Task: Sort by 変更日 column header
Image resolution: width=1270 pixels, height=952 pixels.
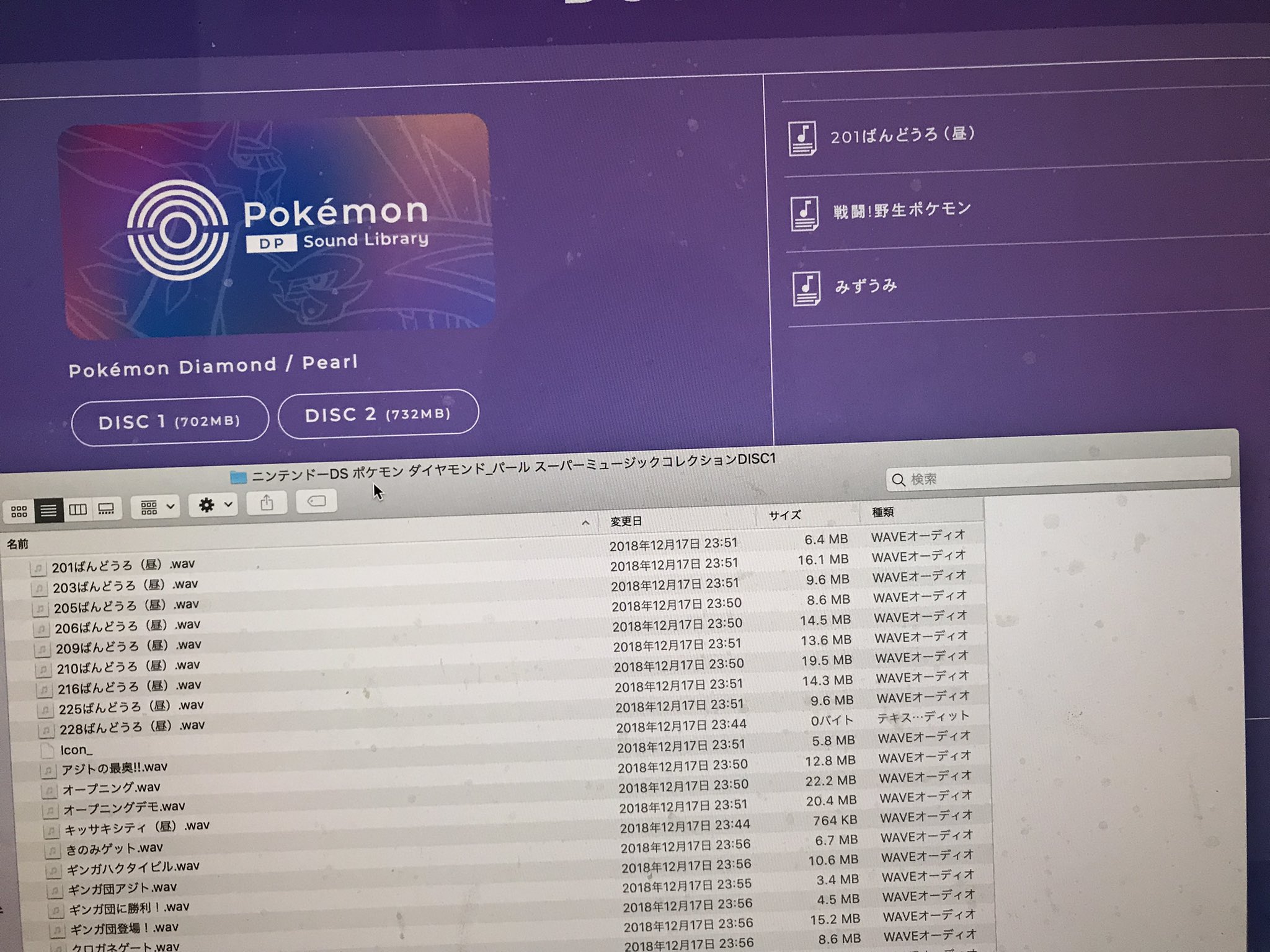Action: [x=626, y=521]
